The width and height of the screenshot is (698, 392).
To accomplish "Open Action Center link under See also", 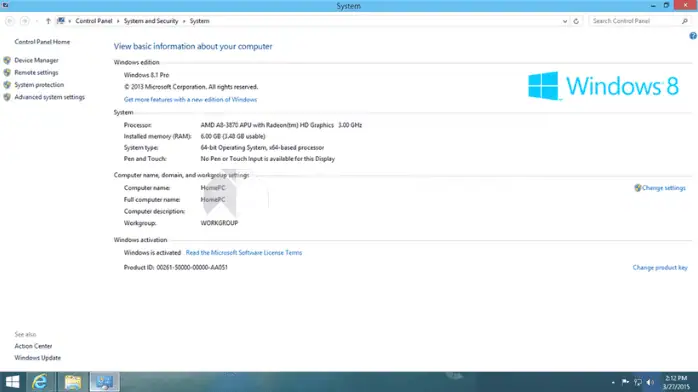I will [33, 346].
